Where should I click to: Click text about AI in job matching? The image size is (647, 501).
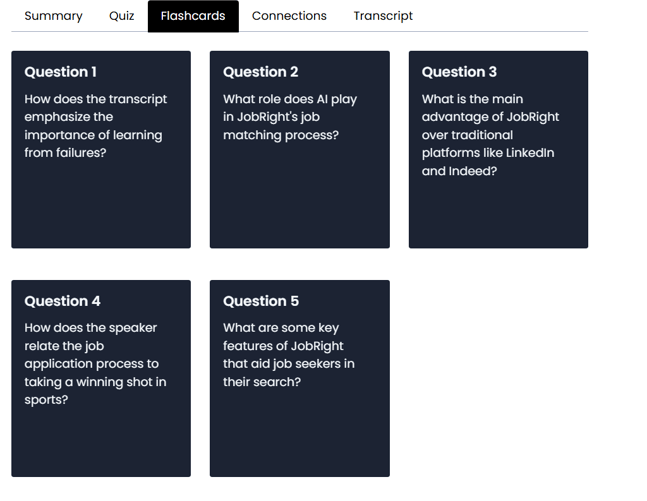(x=290, y=117)
